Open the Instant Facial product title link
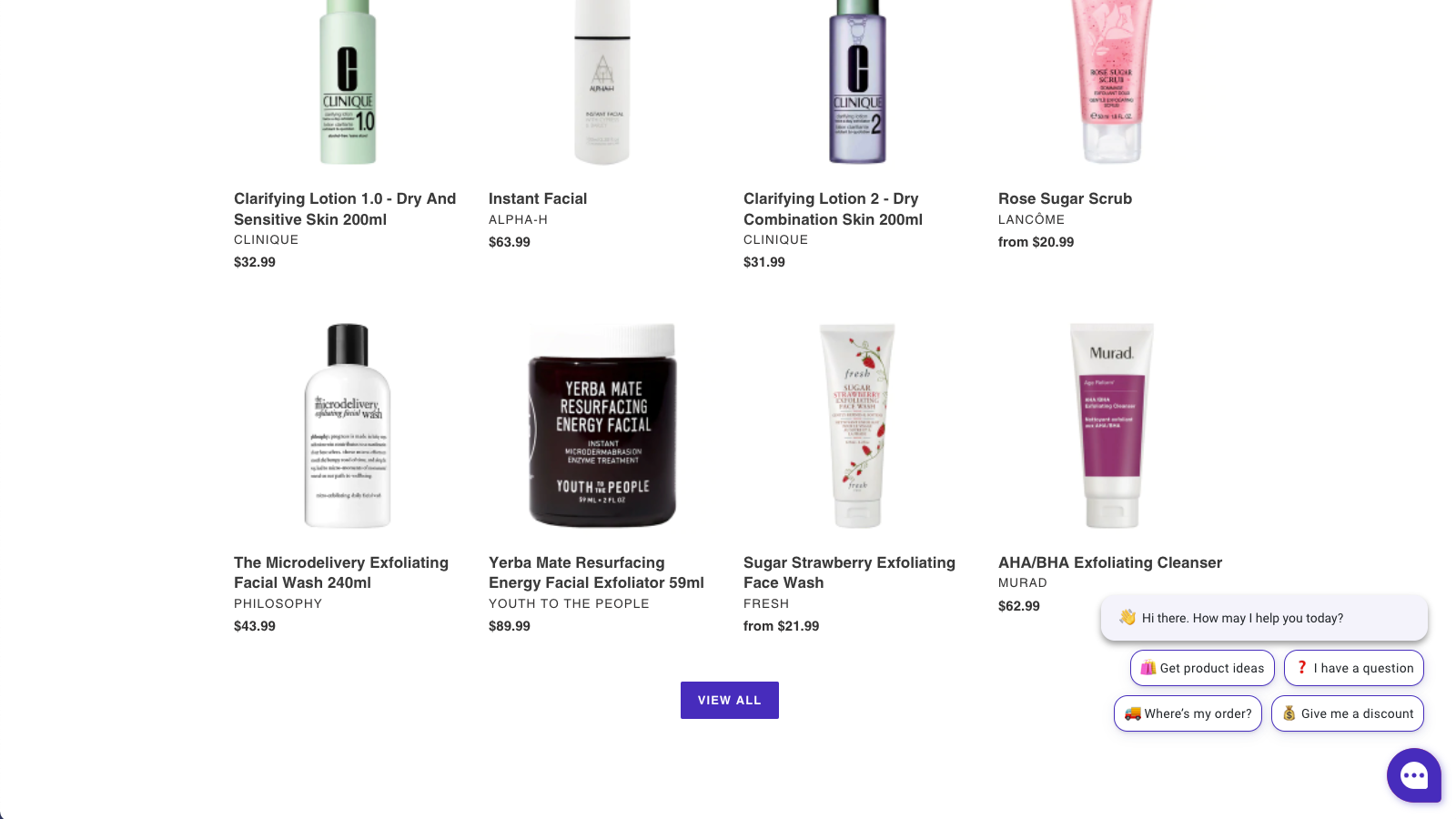1456x819 pixels. (538, 198)
